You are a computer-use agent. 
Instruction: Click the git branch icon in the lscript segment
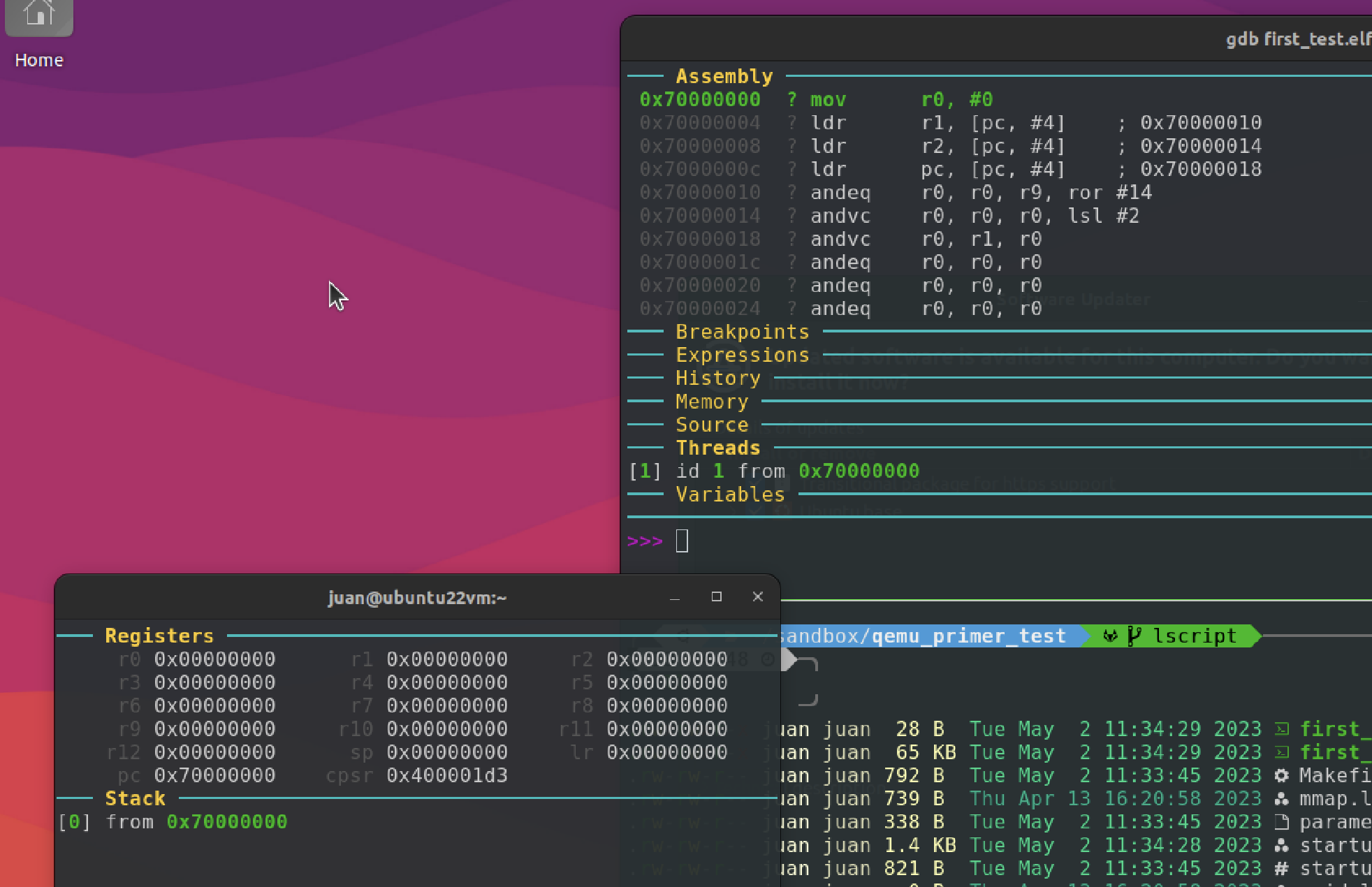(1132, 636)
